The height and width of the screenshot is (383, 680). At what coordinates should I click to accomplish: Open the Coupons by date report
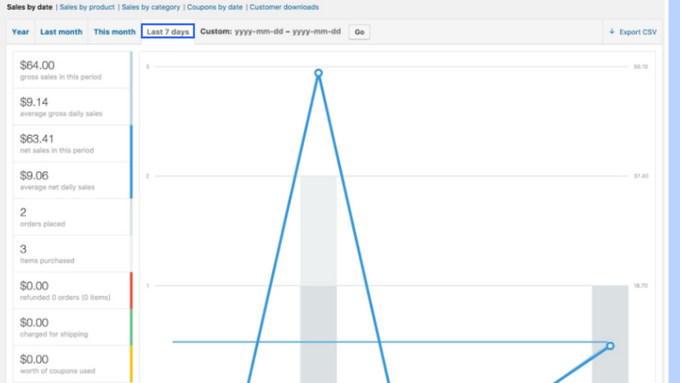(x=215, y=7)
